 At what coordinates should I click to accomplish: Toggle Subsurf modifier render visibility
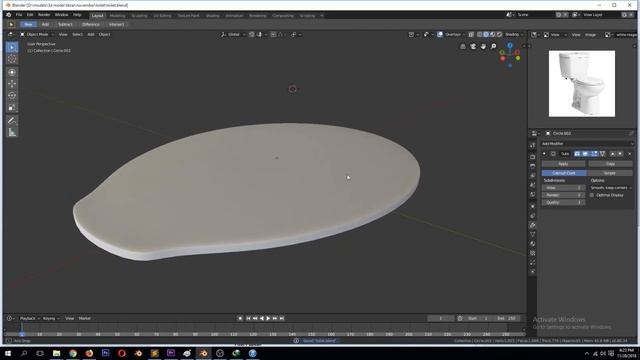pos(577,153)
